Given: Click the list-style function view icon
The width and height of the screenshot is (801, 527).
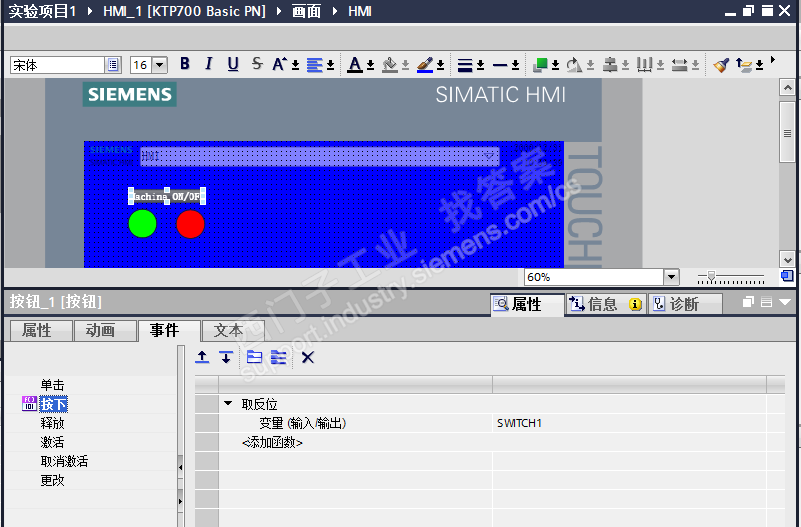Looking at the screenshot, I should [x=278, y=357].
